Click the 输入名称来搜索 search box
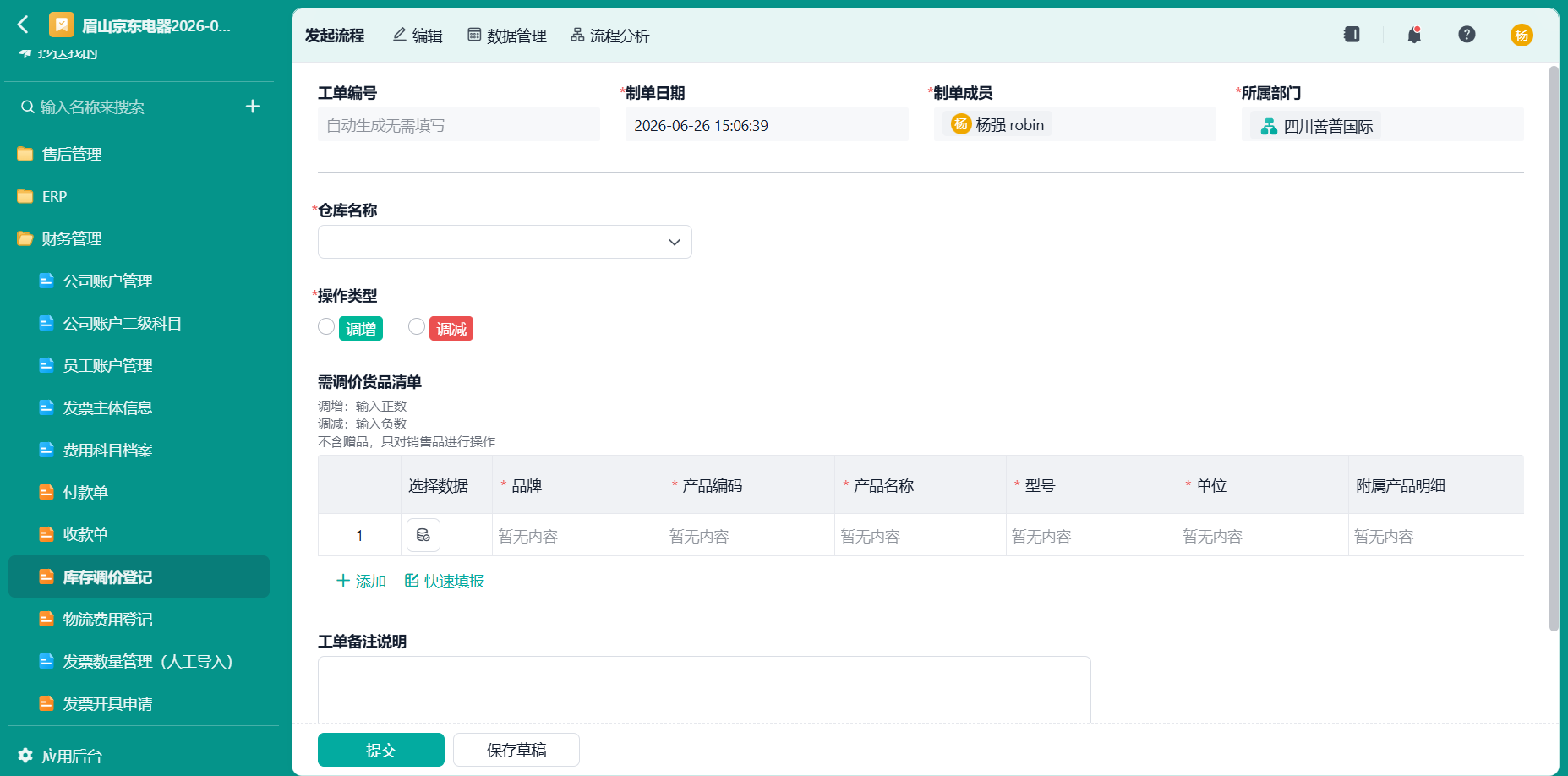The height and width of the screenshot is (776, 1568). (x=127, y=107)
